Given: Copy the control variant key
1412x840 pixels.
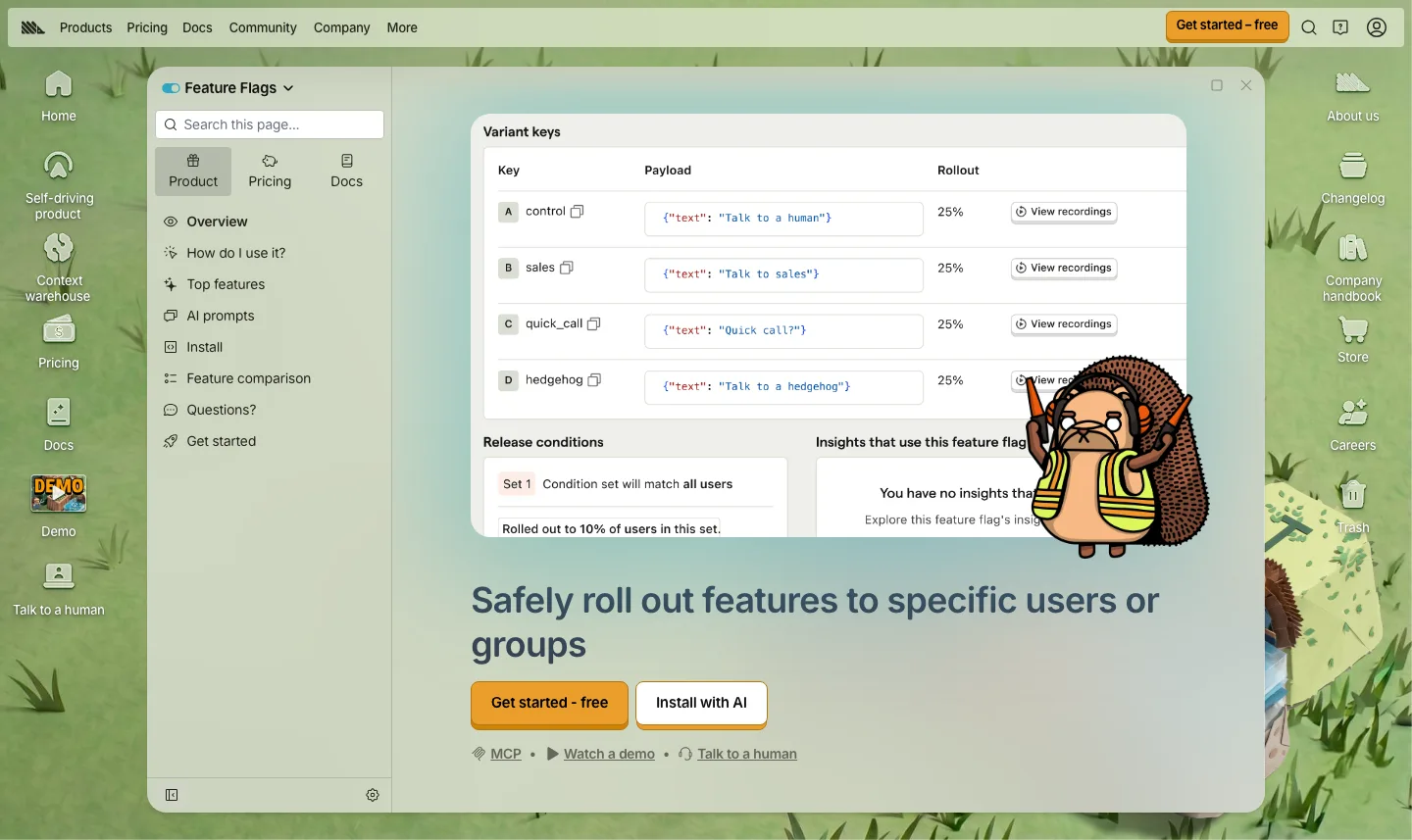Looking at the screenshot, I should coord(578,212).
